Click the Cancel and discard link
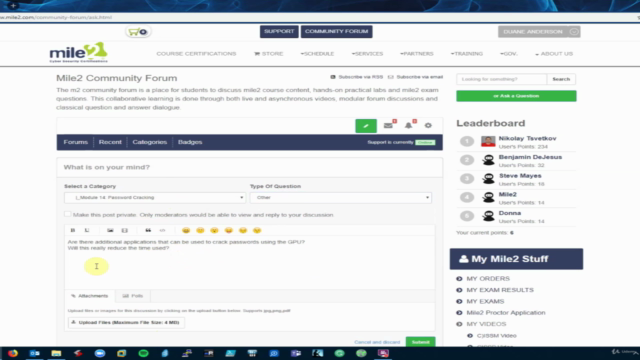 click(377, 342)
